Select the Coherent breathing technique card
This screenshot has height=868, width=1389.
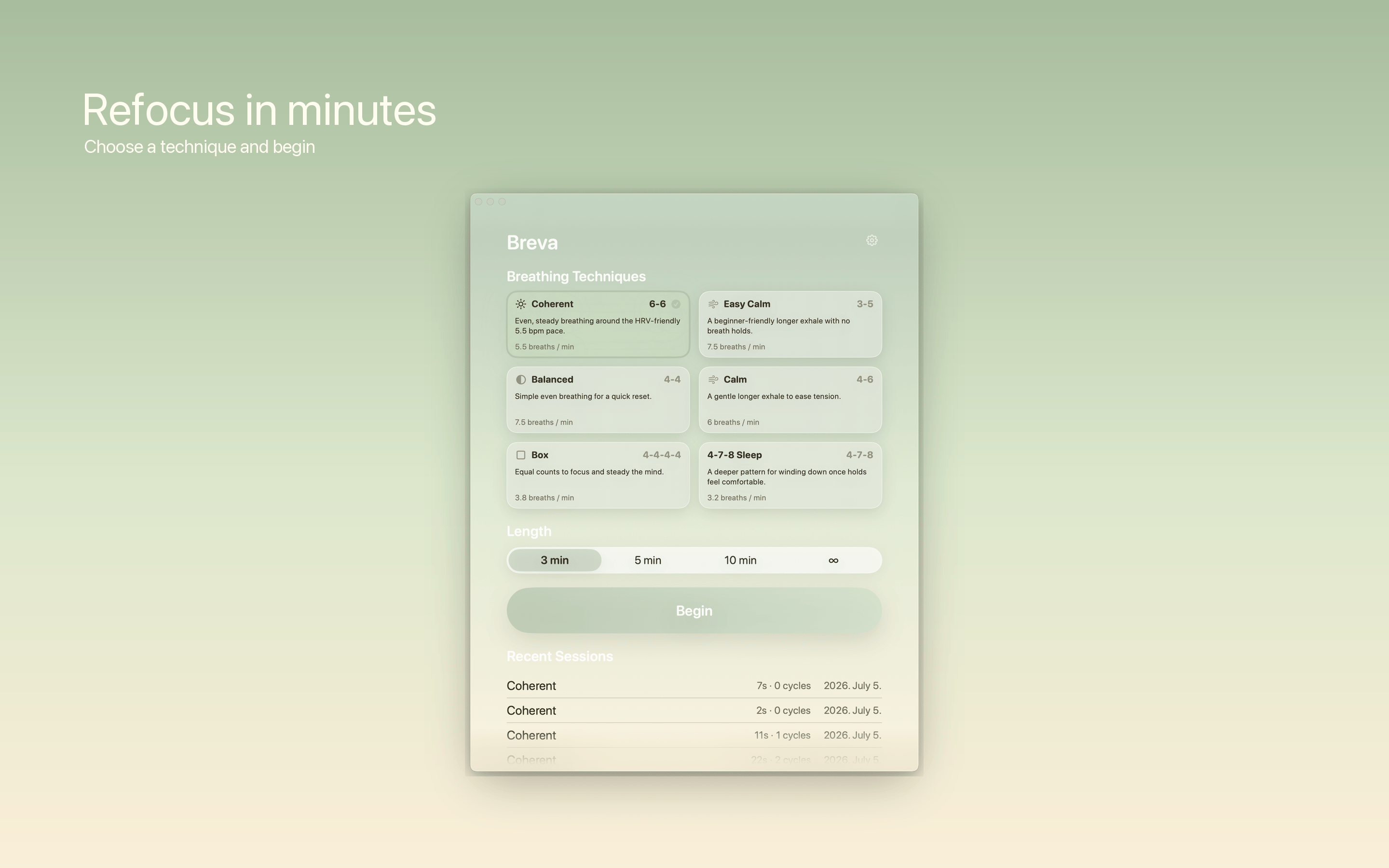point(598,325)
